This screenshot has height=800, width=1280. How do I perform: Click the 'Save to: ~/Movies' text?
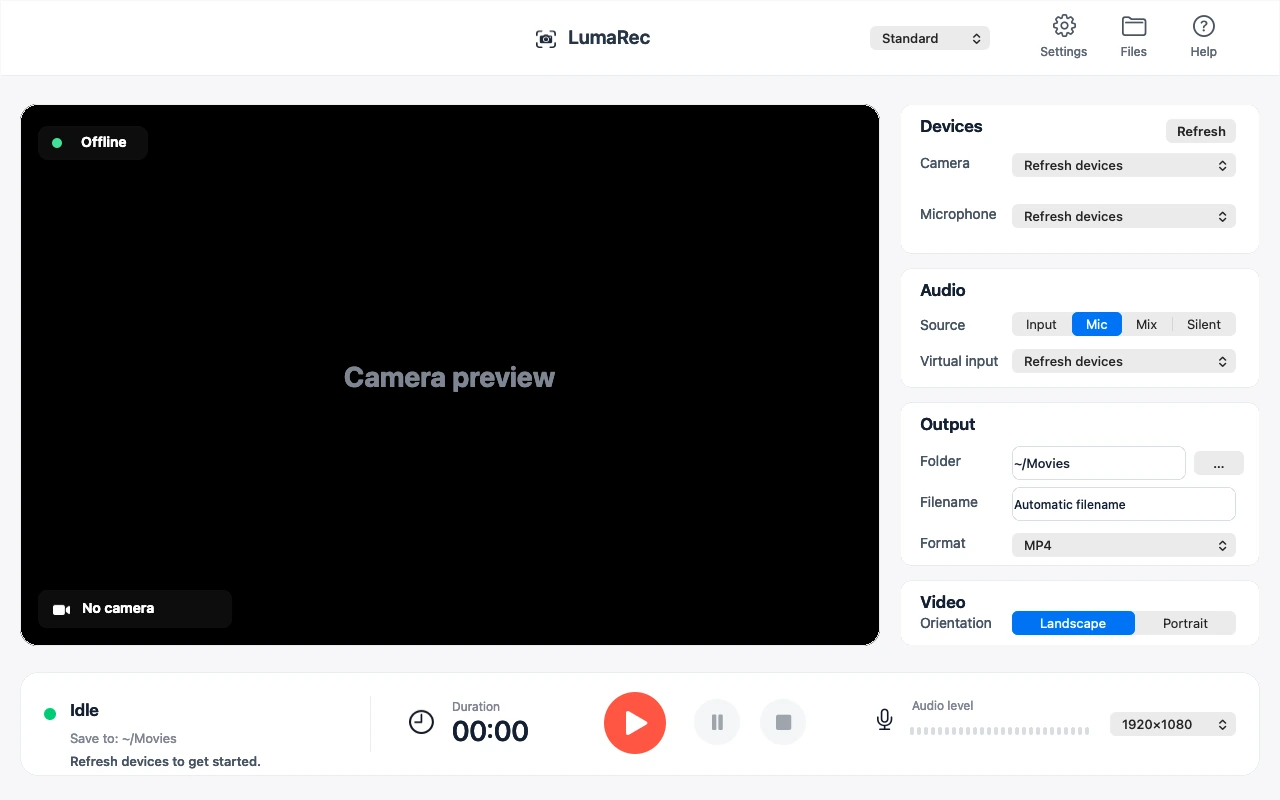point(123,738)
